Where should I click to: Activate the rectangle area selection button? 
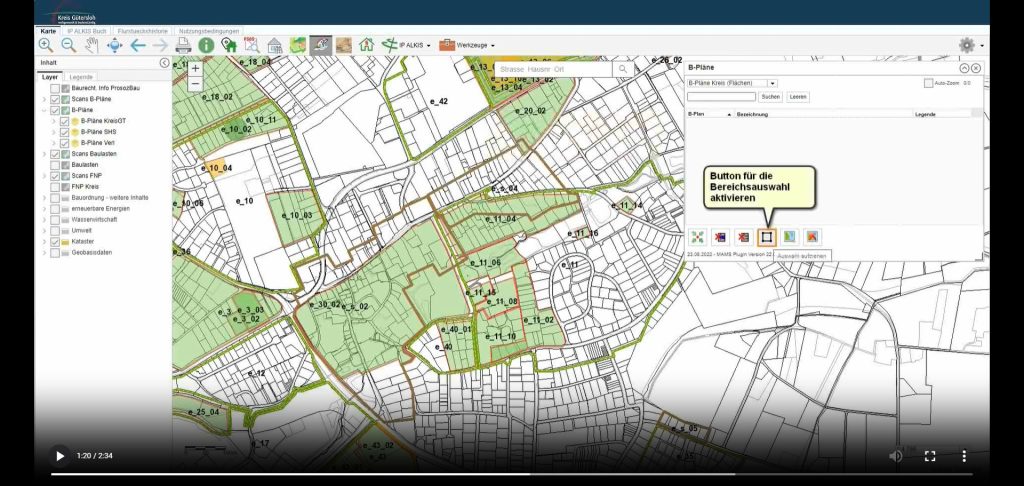pyautogui.click(x=767, y=236)
